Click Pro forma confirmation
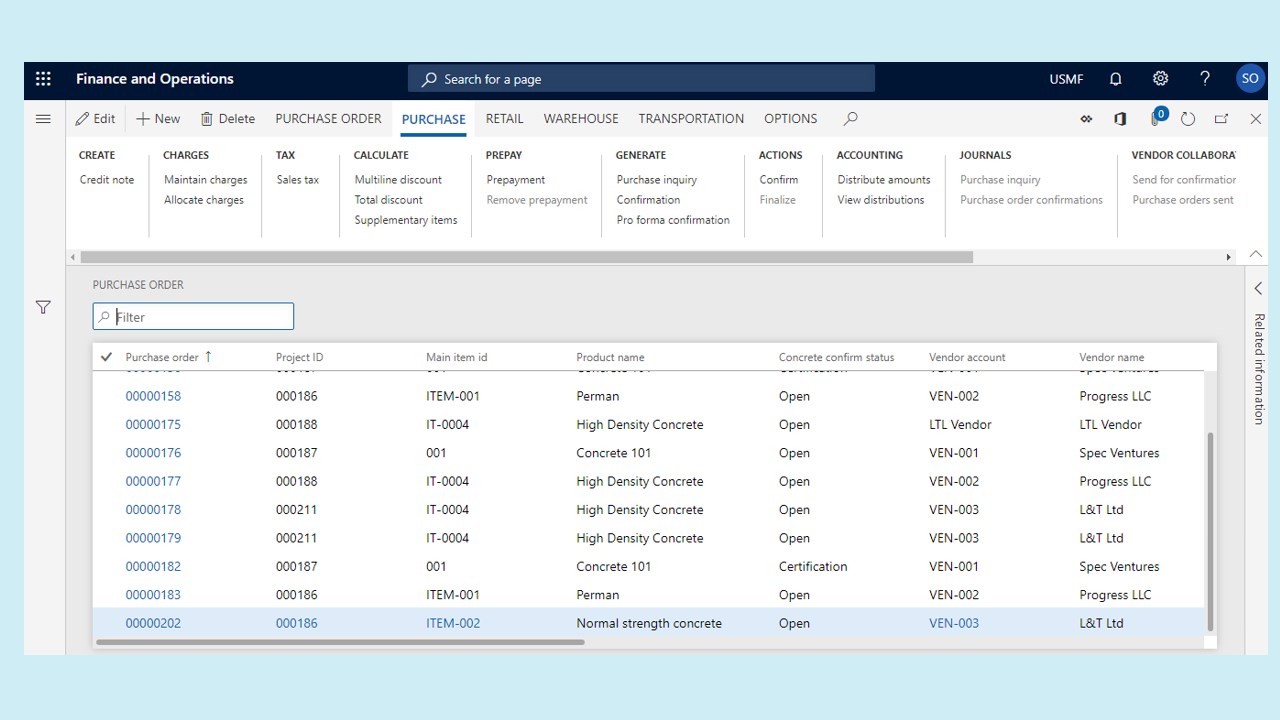 (673, 220)
